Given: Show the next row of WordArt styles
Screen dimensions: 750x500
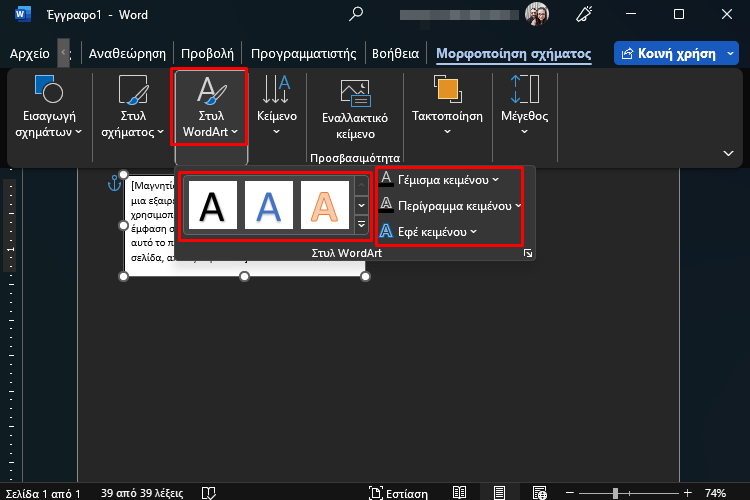Looking at the screenshot, I should click(362, 205).
